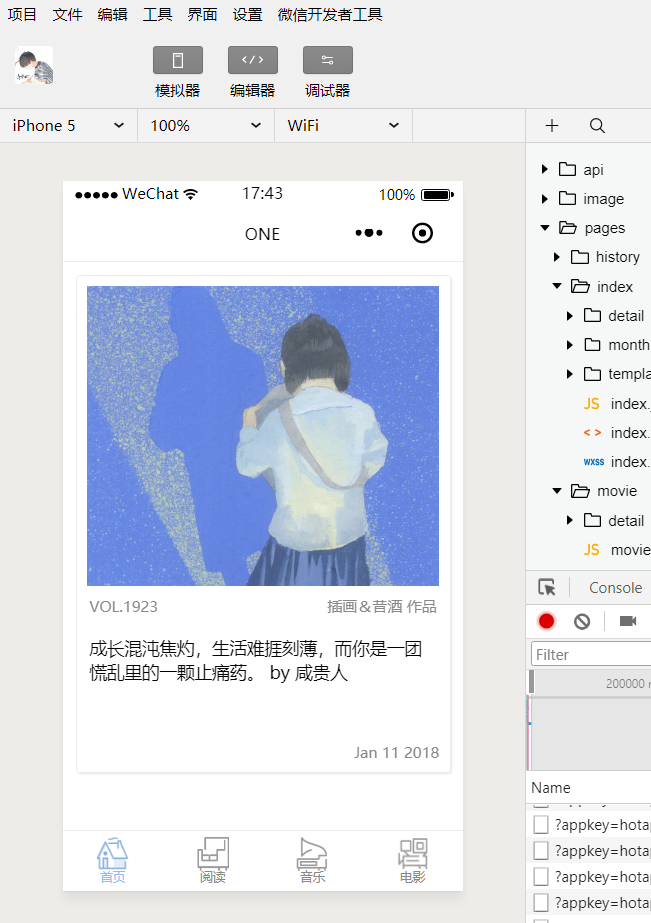
Task: Click the Filter input field
Action: click(591, 655)
